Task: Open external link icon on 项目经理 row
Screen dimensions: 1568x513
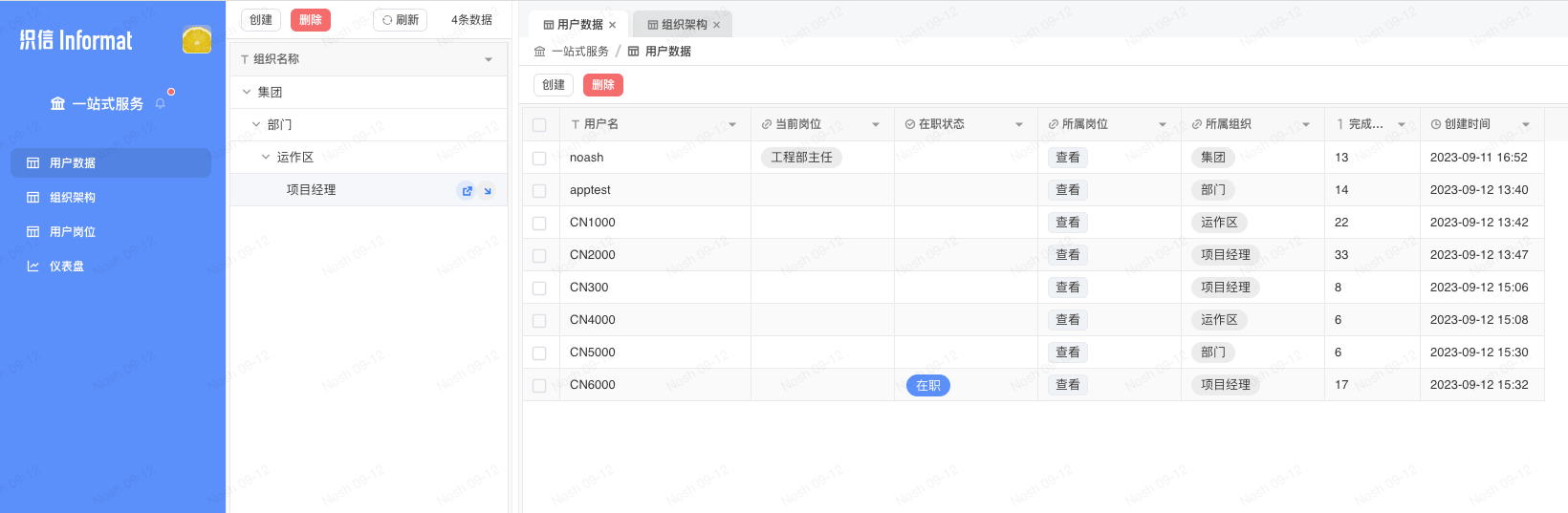Action: 467,190
